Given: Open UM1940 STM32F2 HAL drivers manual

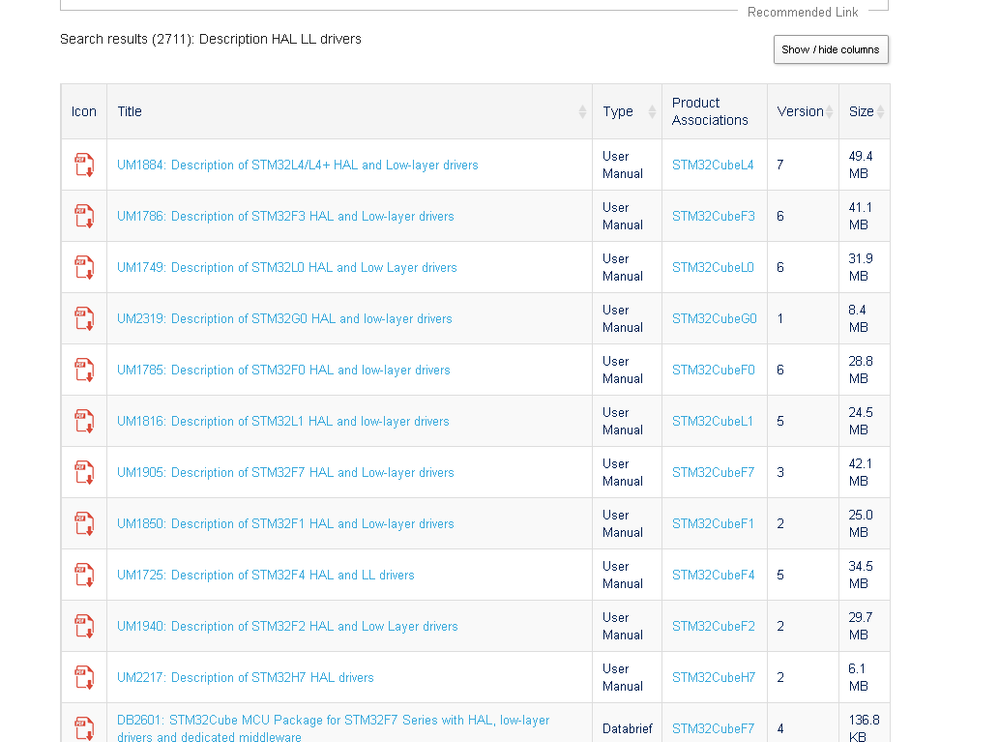Looking at the screenshot, I should [287, 626].
